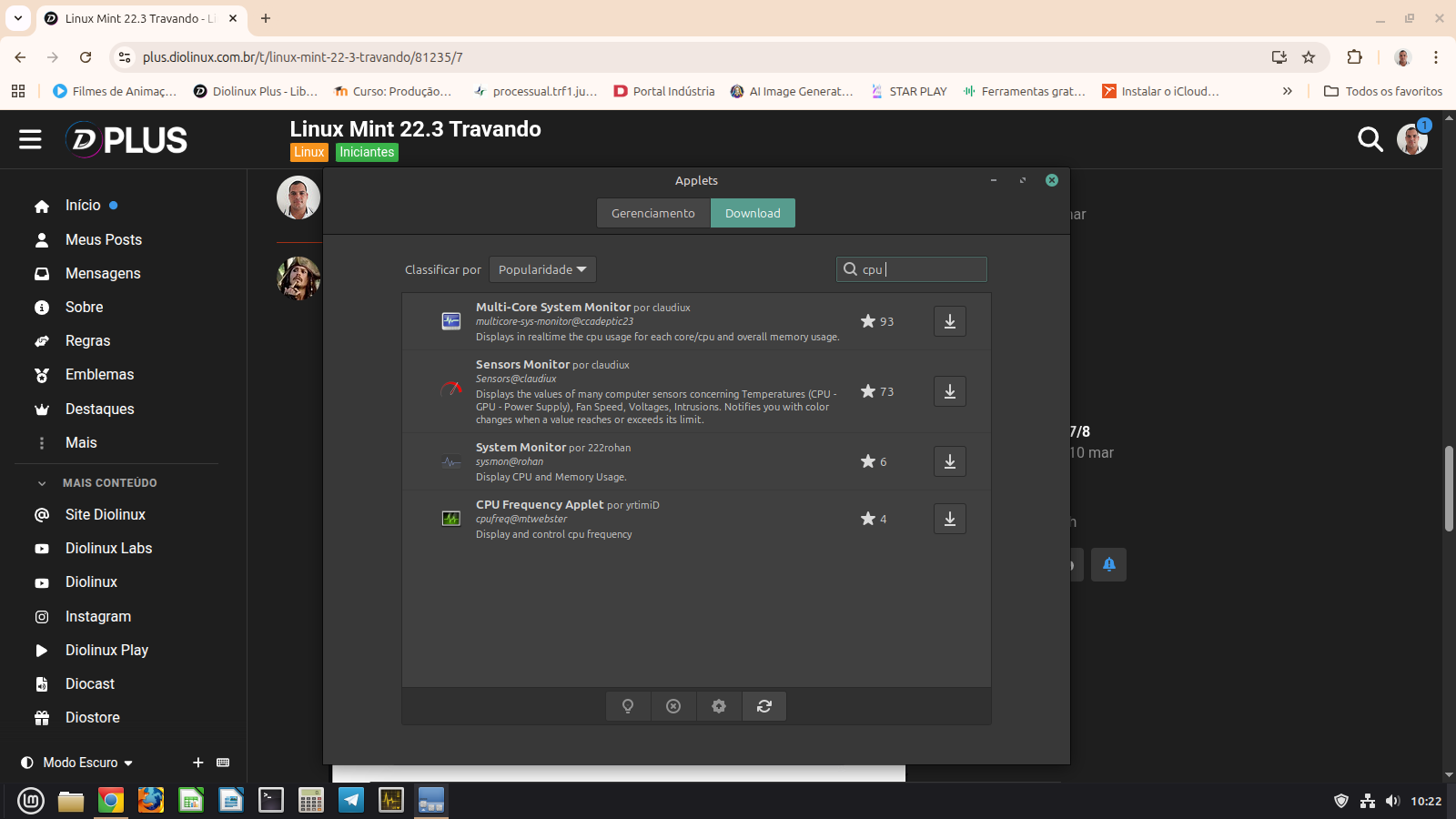Collapse the MAIS CONTEÚDO section

tap(42, 483)
